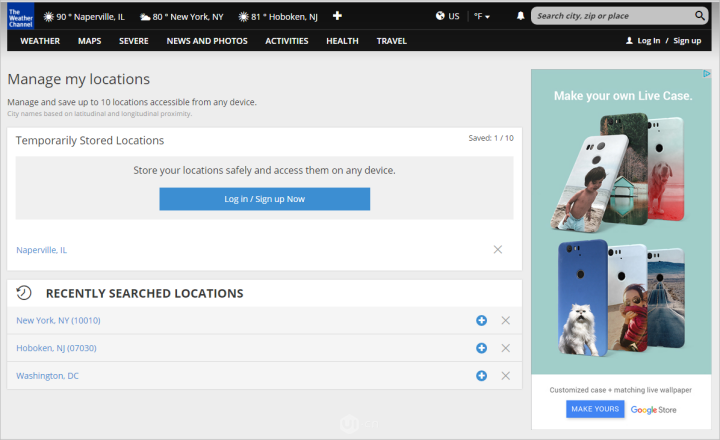Open the Maps menu
Screen dimensions: 720x440
click(89, 41)
